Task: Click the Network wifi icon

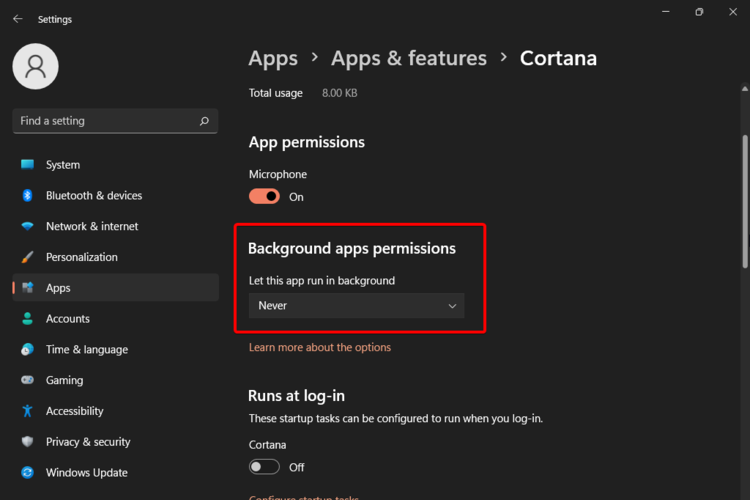Action: pyautogui.click(x=27, y=226)
